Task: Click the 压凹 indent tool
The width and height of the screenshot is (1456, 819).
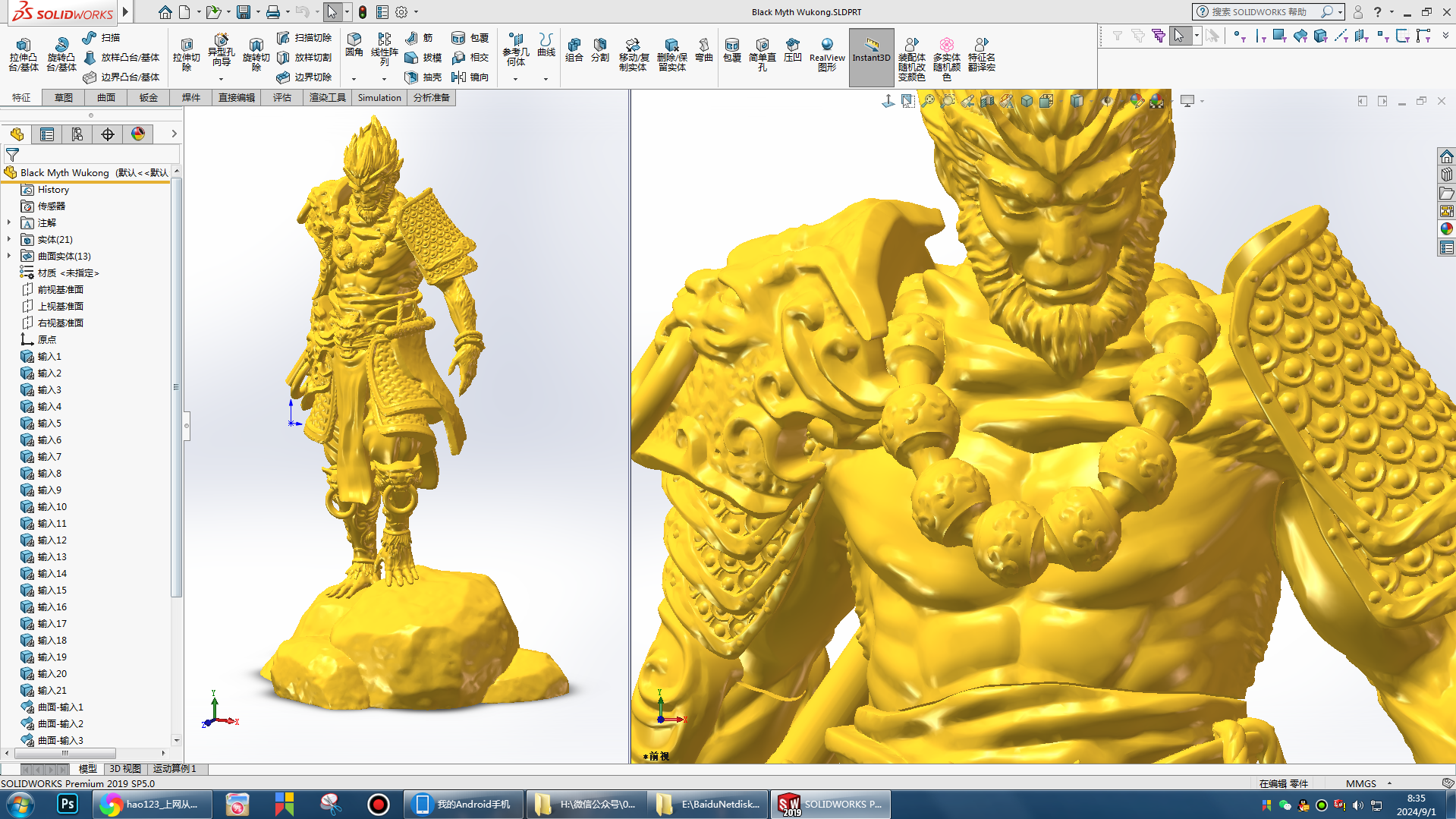Action: [792, 50]
